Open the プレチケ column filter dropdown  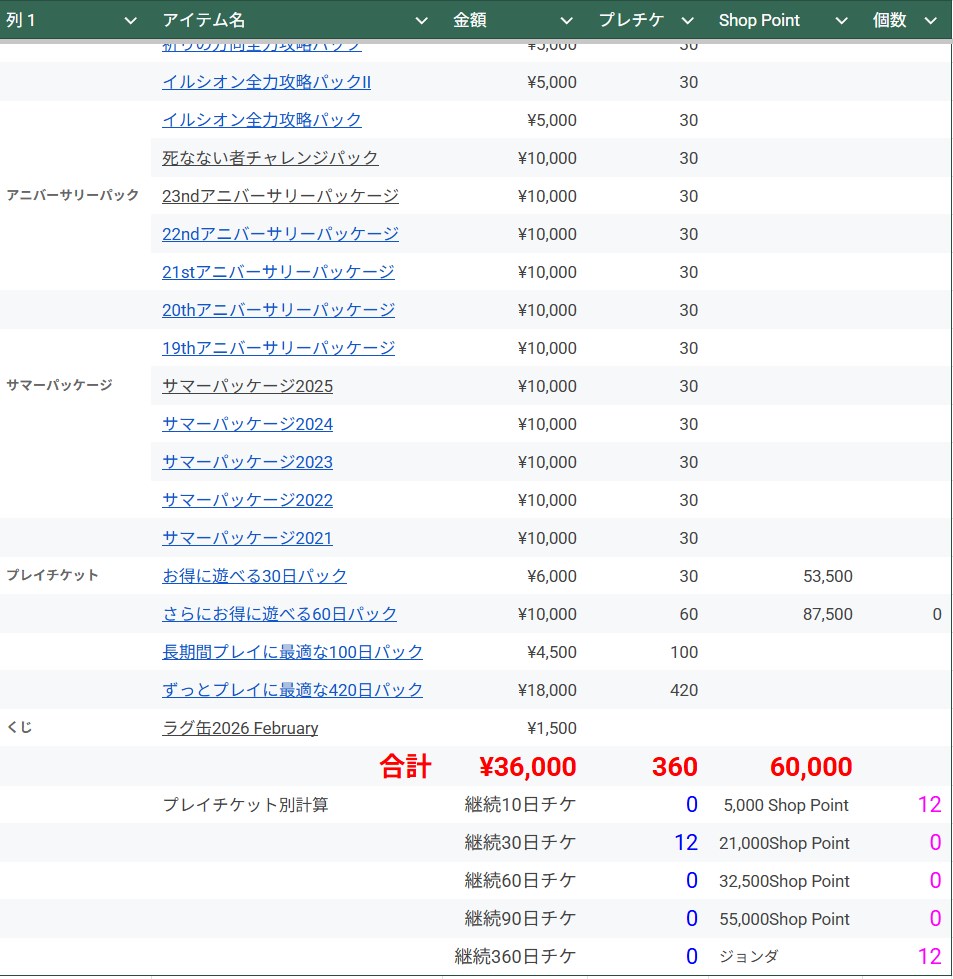687,21
